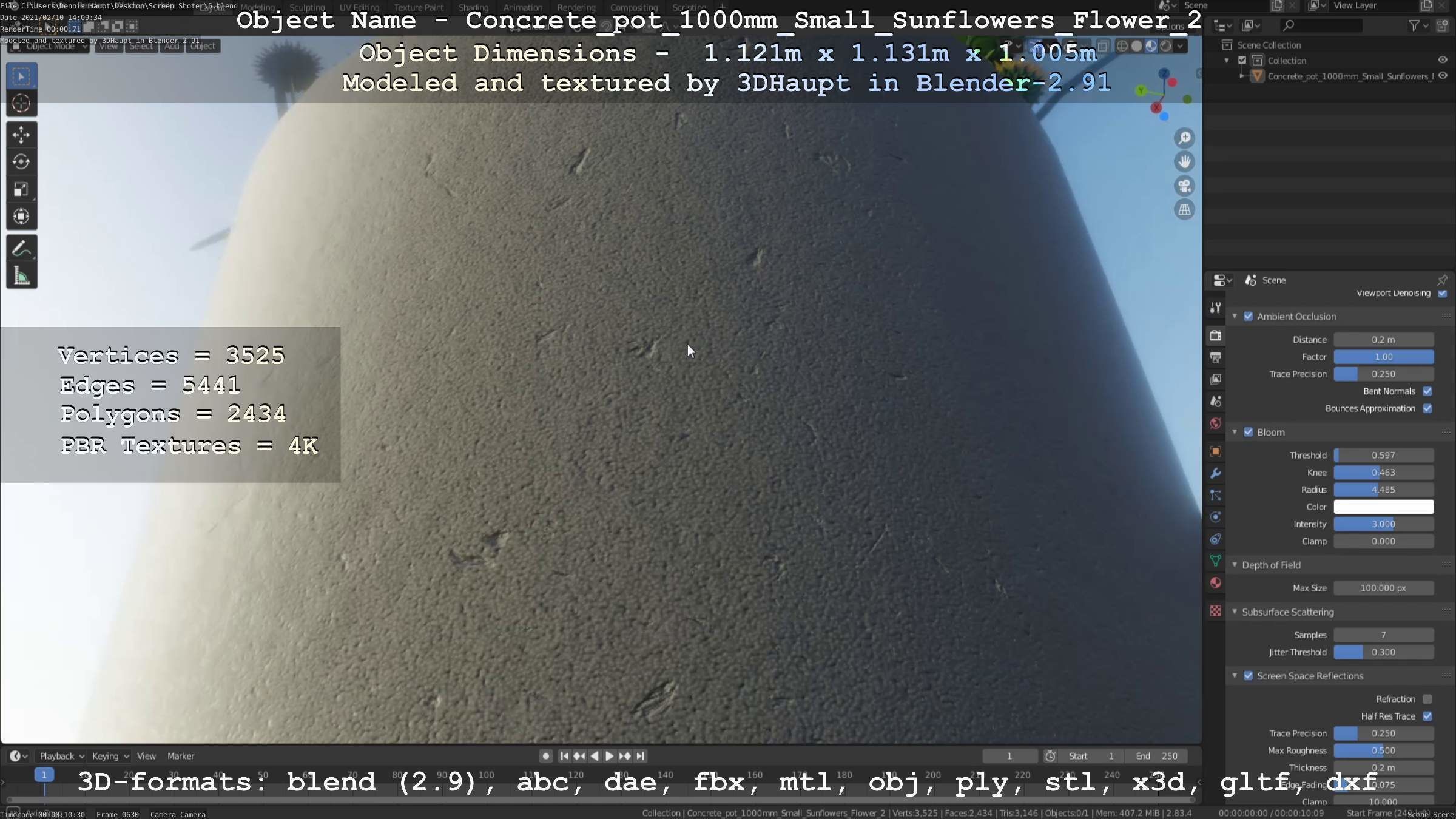Screen dimensions: 1456x819
Task: Open the Scene properties tab
Action: click(x=1216, y=401)
